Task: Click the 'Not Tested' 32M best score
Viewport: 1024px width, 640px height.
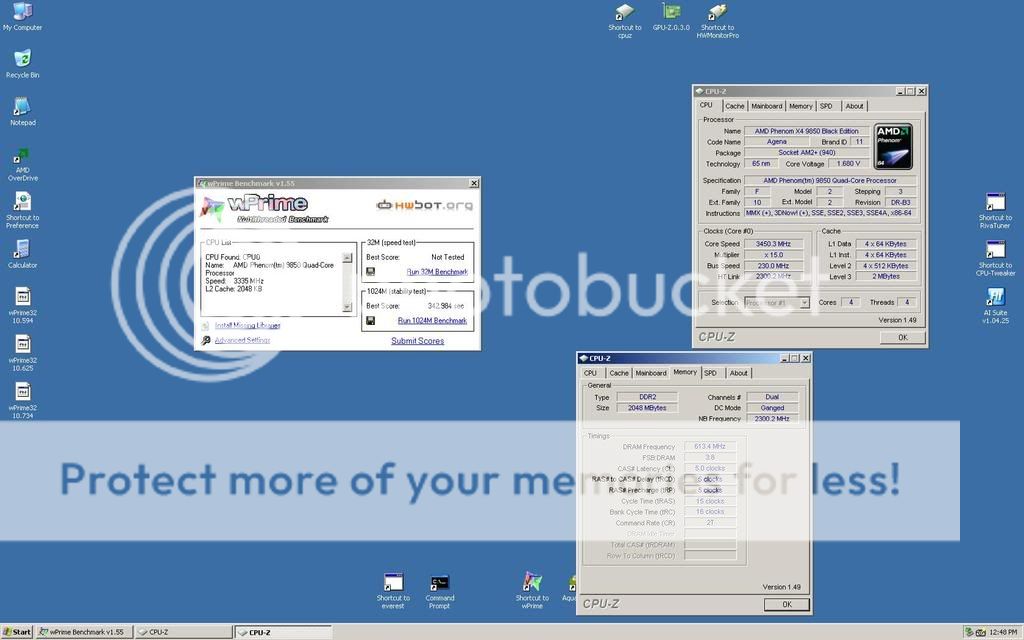Action: click(x=448, y=257)
